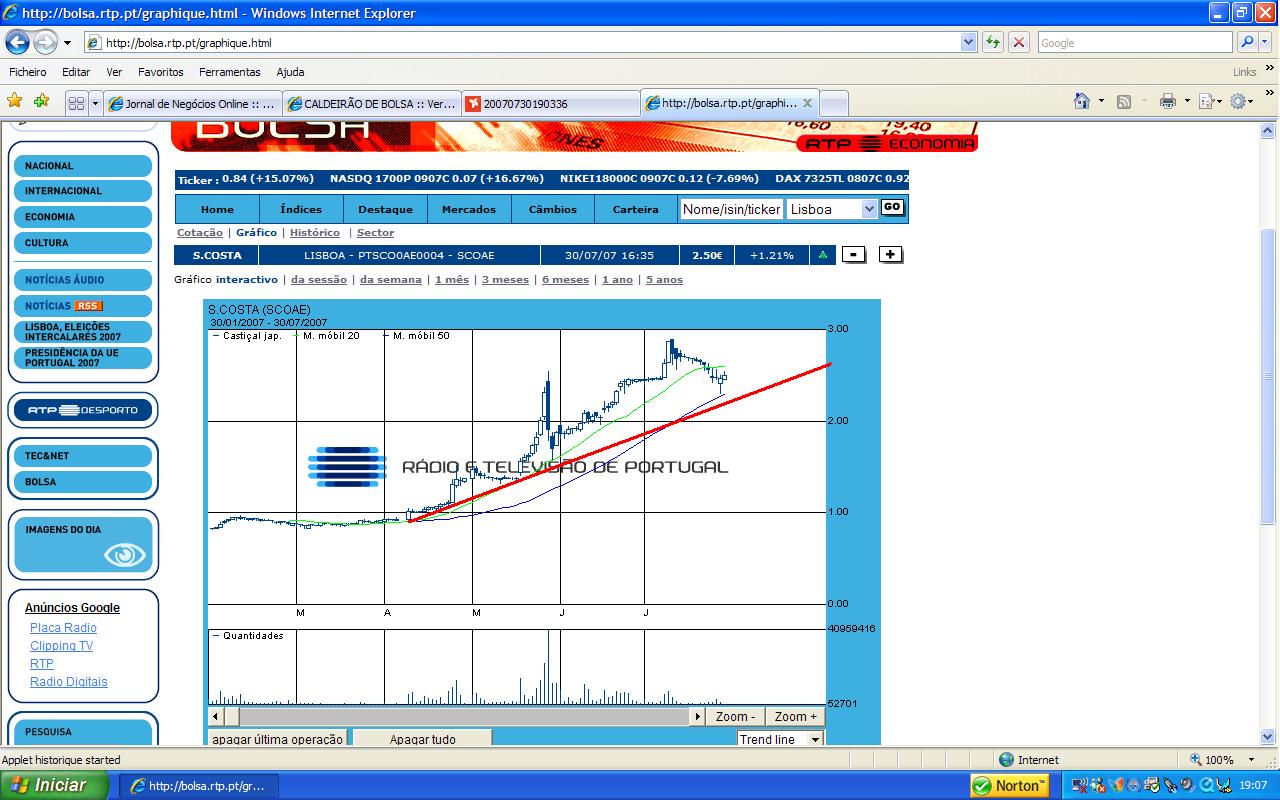Click the RTP Desporto logo button
The width and height of the screenshot is (1280, 800).
click(83, 410)
